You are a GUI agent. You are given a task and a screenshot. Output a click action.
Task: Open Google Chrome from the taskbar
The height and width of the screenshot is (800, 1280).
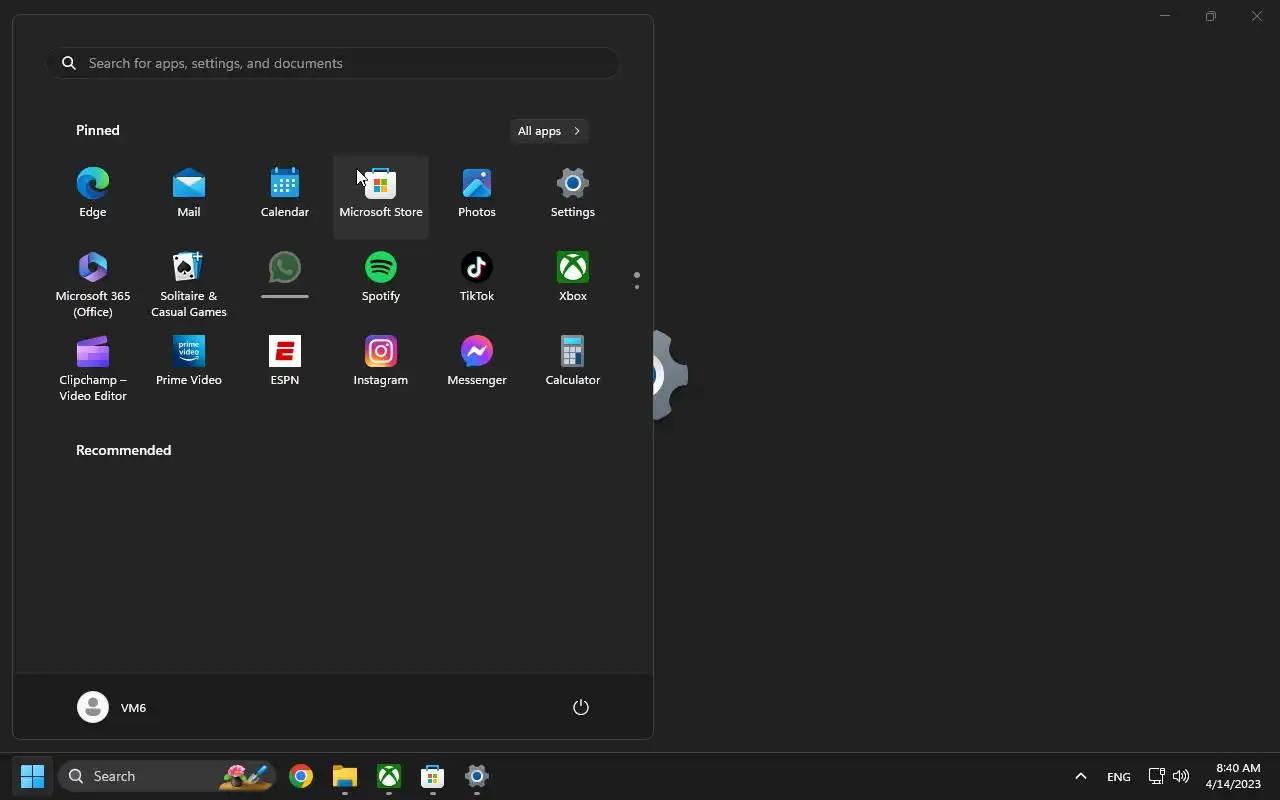[x=301, y=776]
